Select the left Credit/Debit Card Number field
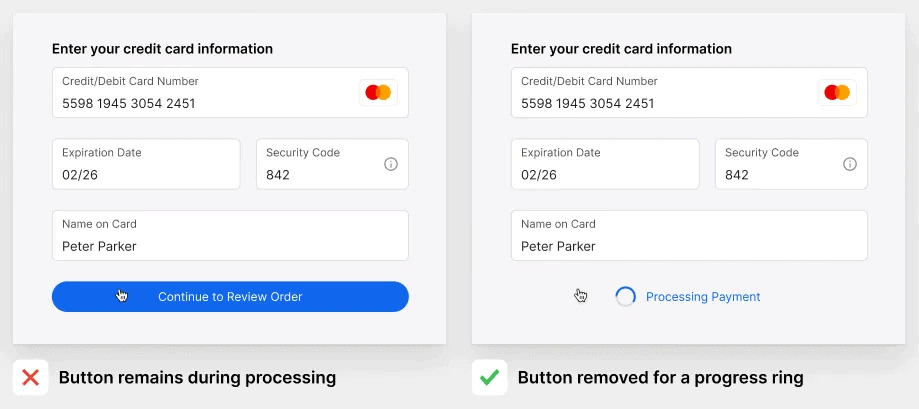 [230, 93]
